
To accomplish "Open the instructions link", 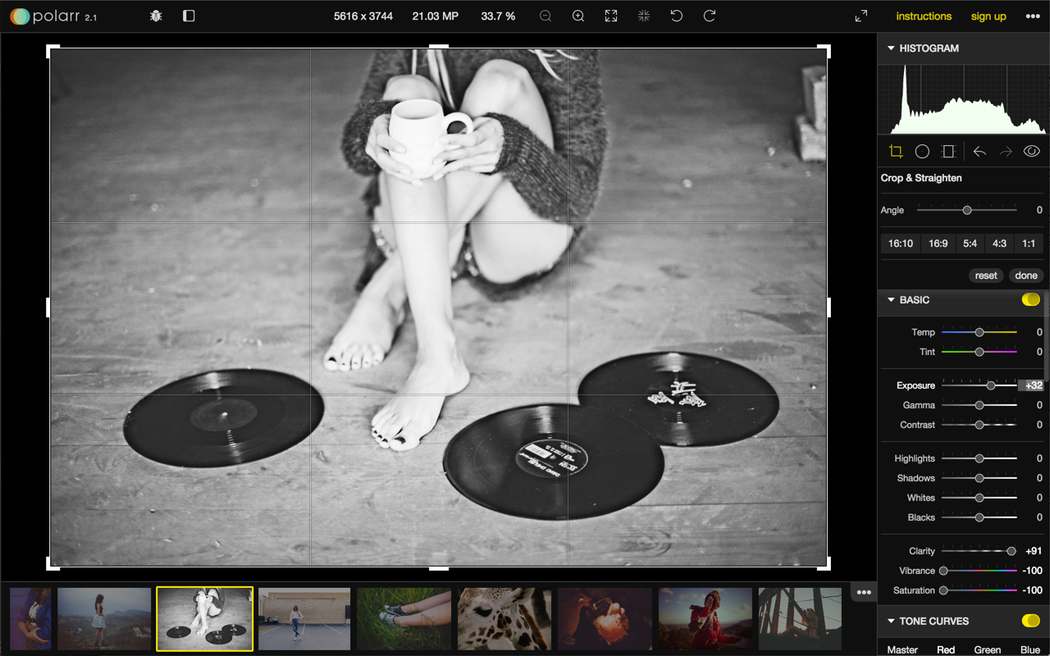I will [x=923, y=16].
